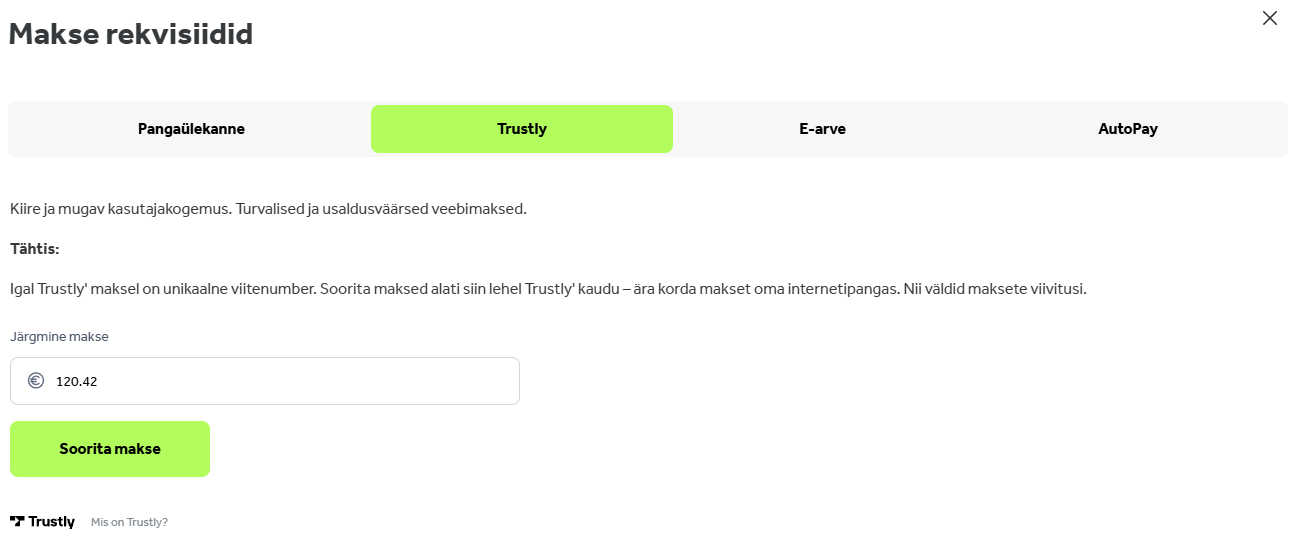Click the Makse rekvisiidid heading
The width and height of the screenshot is (1299, 560).
(x=131, y=34)
